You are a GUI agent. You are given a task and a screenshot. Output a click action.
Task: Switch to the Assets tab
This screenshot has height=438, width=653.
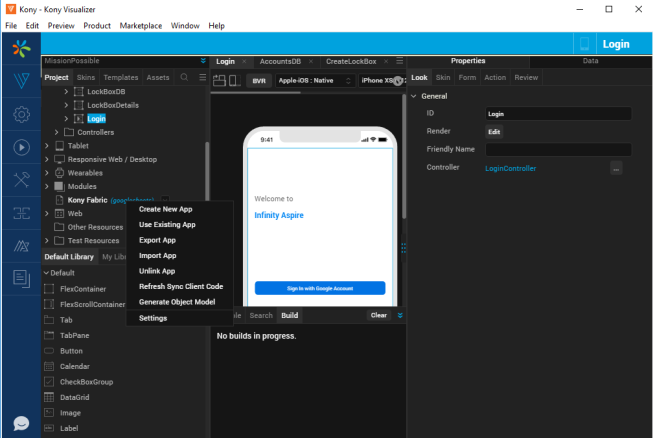click(x=158, y=77)
